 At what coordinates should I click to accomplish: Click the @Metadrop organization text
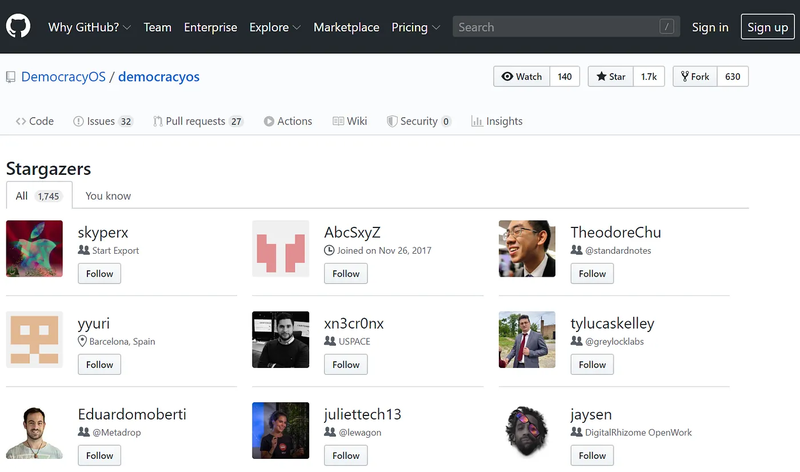(x=116, y=432)
